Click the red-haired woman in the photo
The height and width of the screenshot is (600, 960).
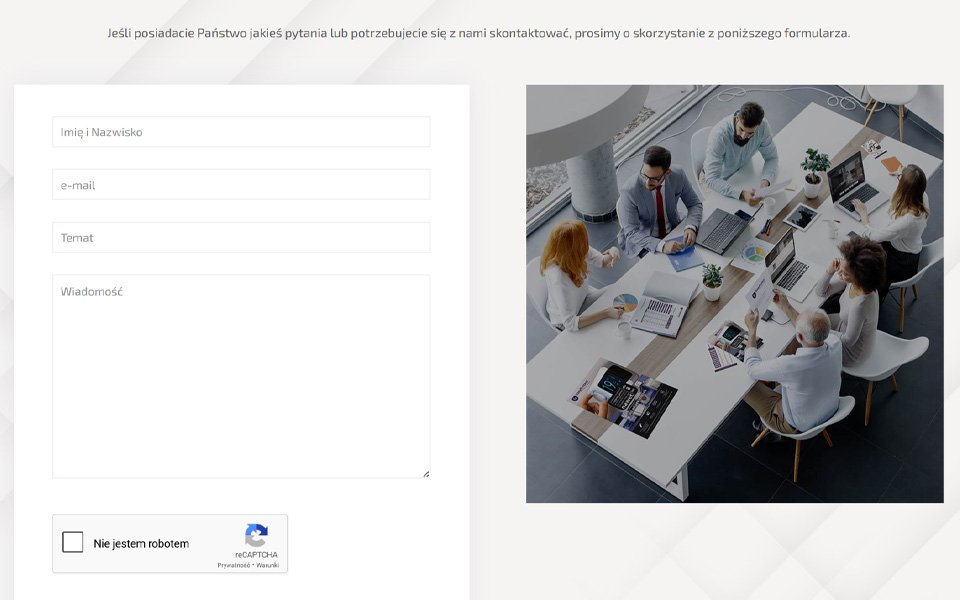click(570, 265)
